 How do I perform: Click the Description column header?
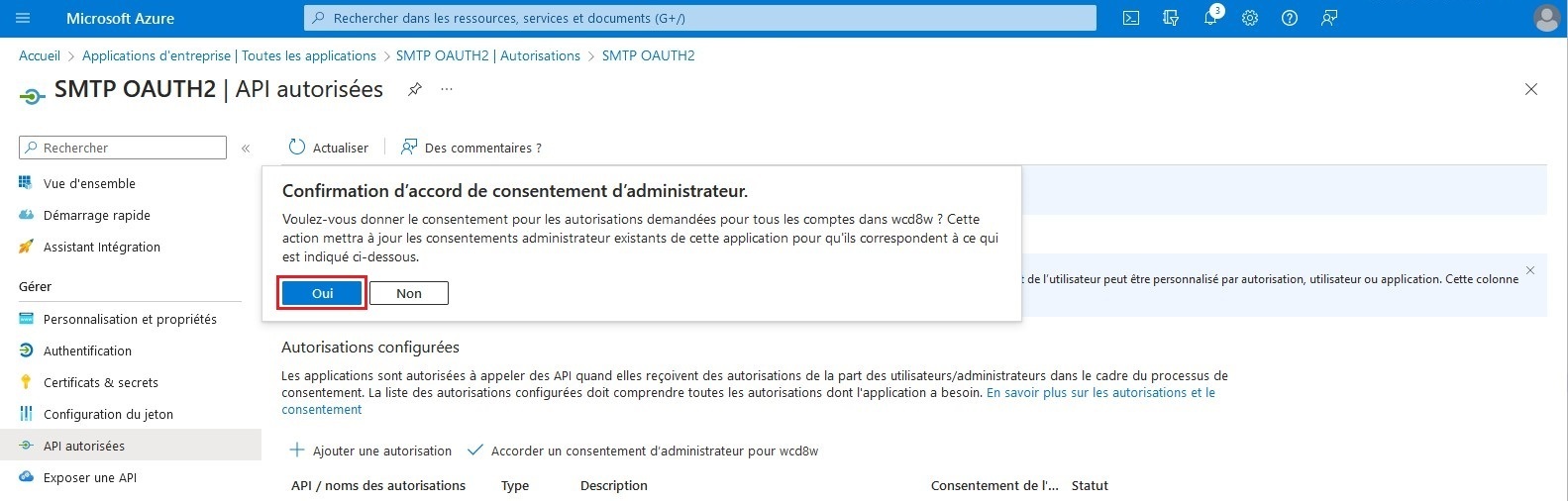click(614, 485)
